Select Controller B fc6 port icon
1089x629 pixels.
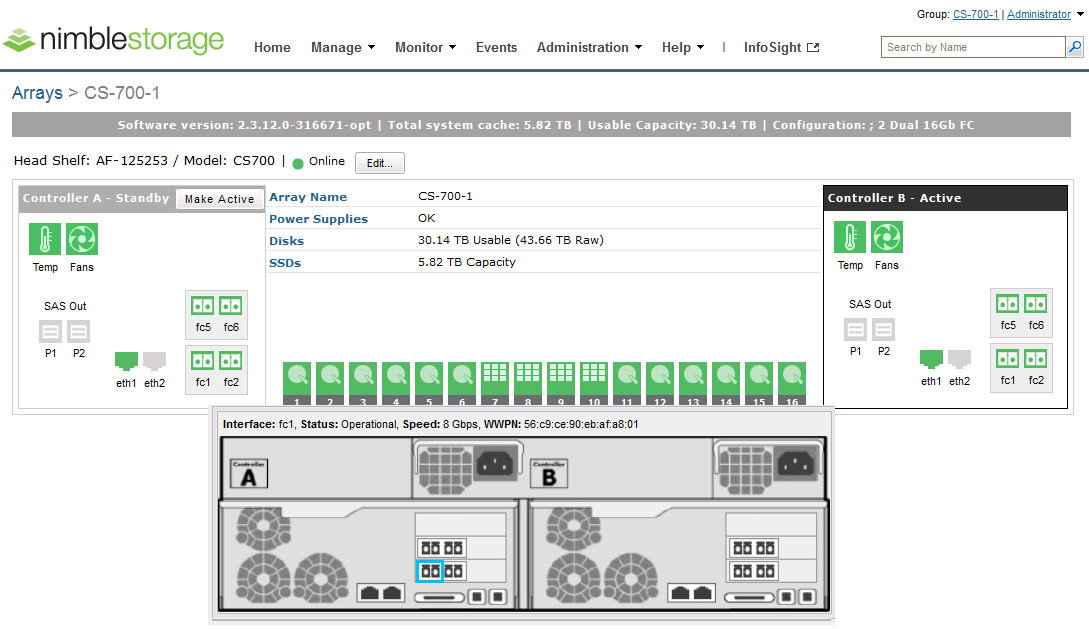(1036, 303)
